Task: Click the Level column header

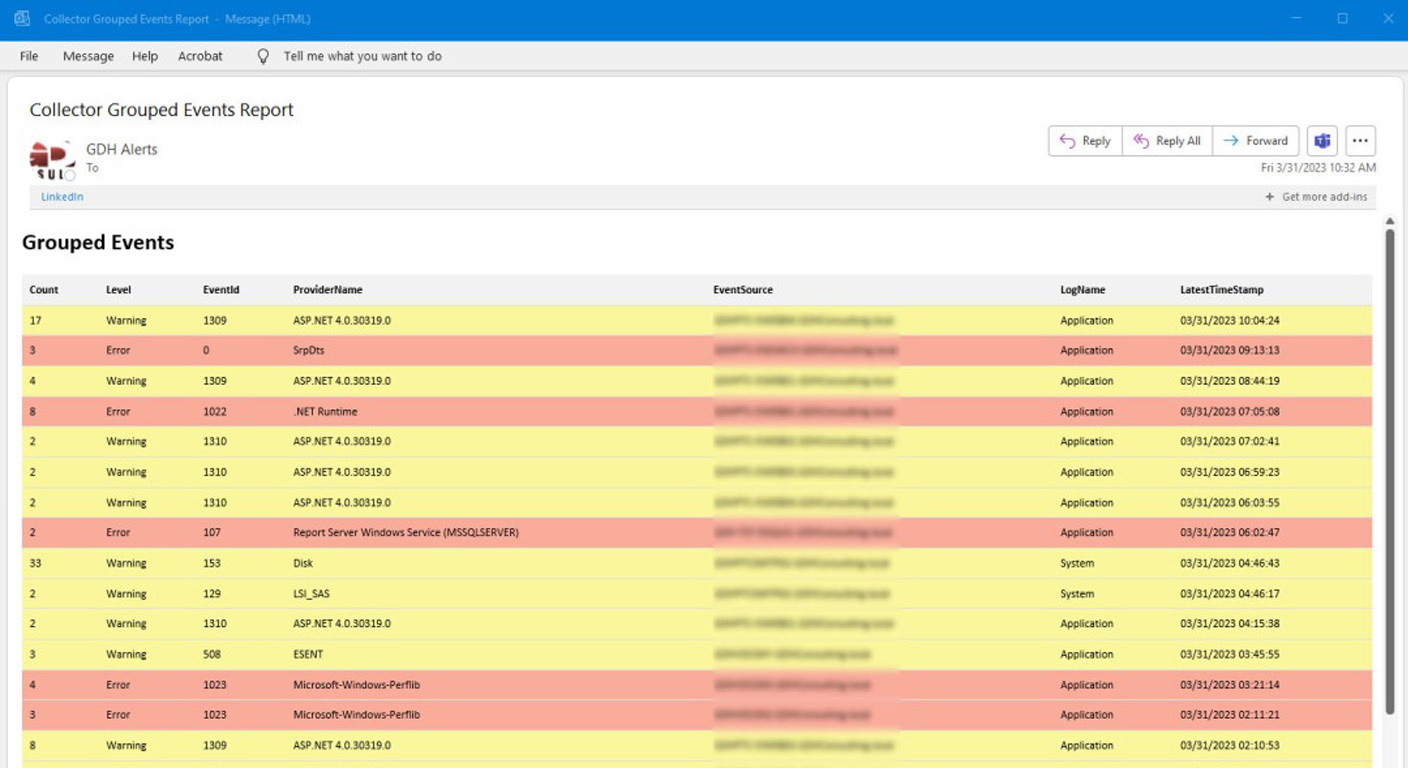Action: tap(118, 290)
